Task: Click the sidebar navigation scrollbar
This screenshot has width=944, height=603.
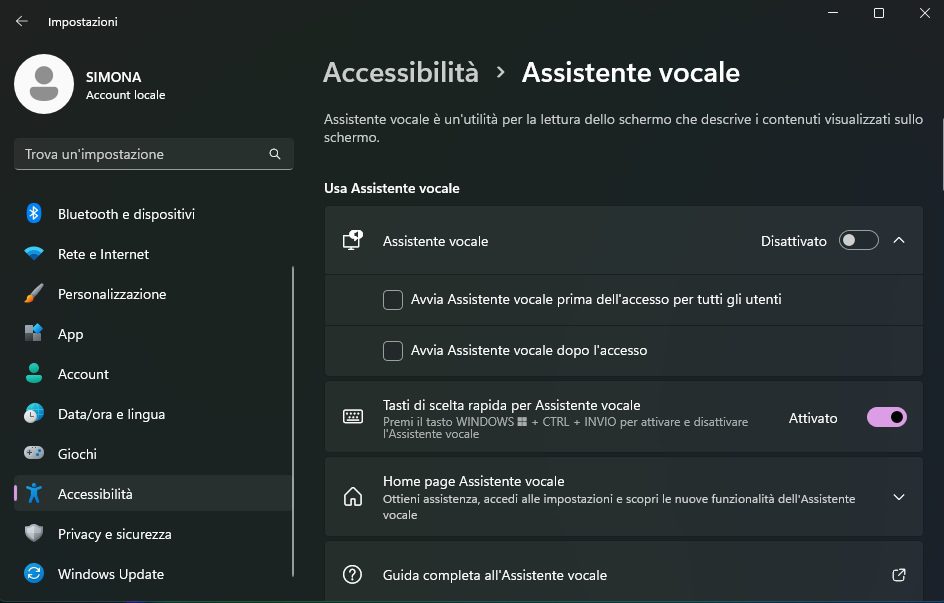Action: point(293,421)
